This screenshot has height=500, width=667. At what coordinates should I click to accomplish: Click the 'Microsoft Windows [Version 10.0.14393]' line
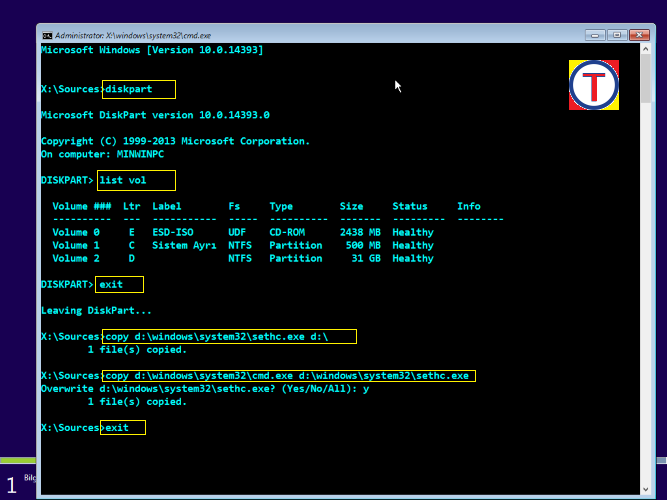pos(152,50)
